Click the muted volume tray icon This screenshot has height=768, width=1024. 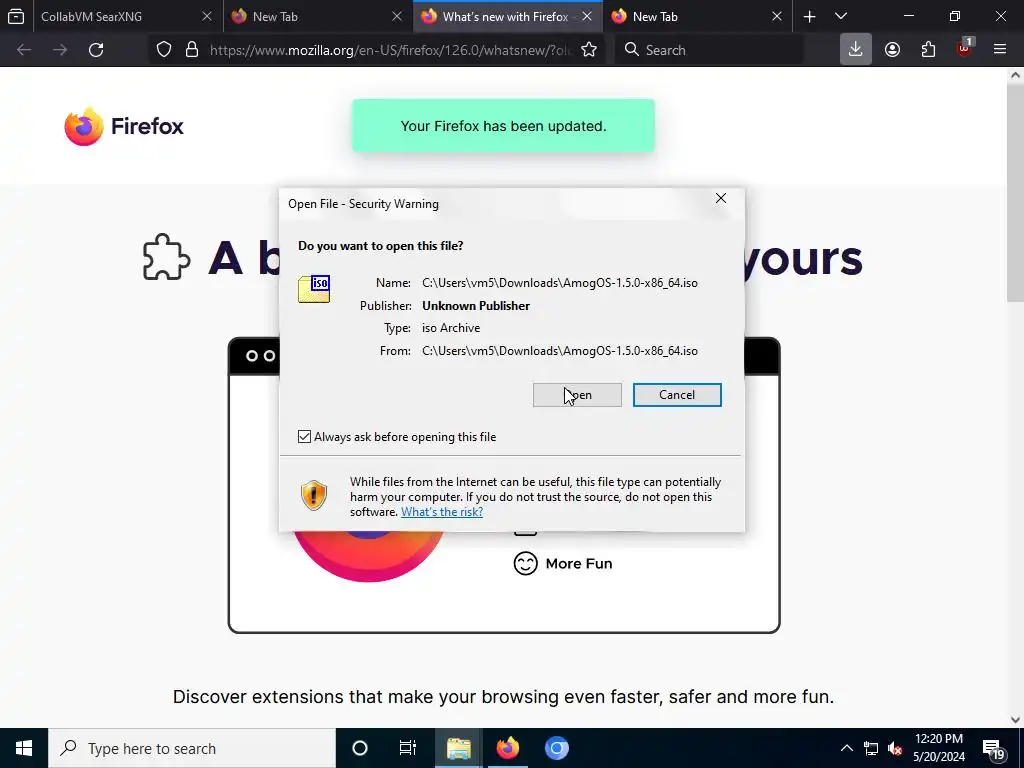(x=895, y=748)
